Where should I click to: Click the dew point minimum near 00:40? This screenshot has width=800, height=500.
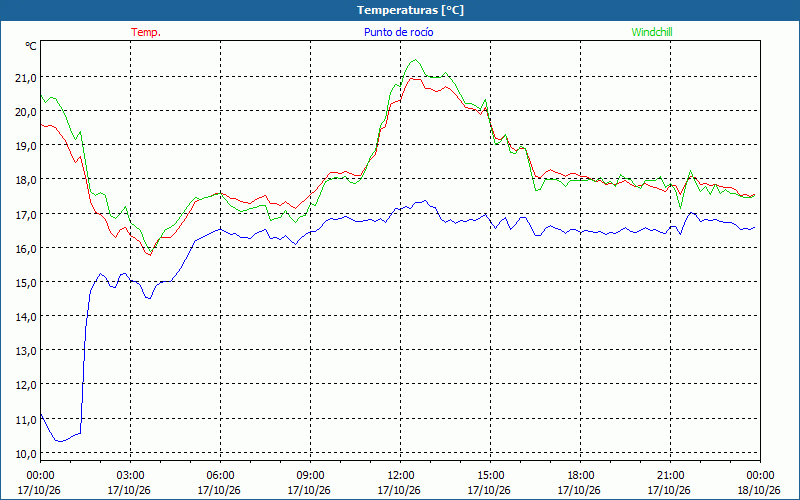point(60,441)
